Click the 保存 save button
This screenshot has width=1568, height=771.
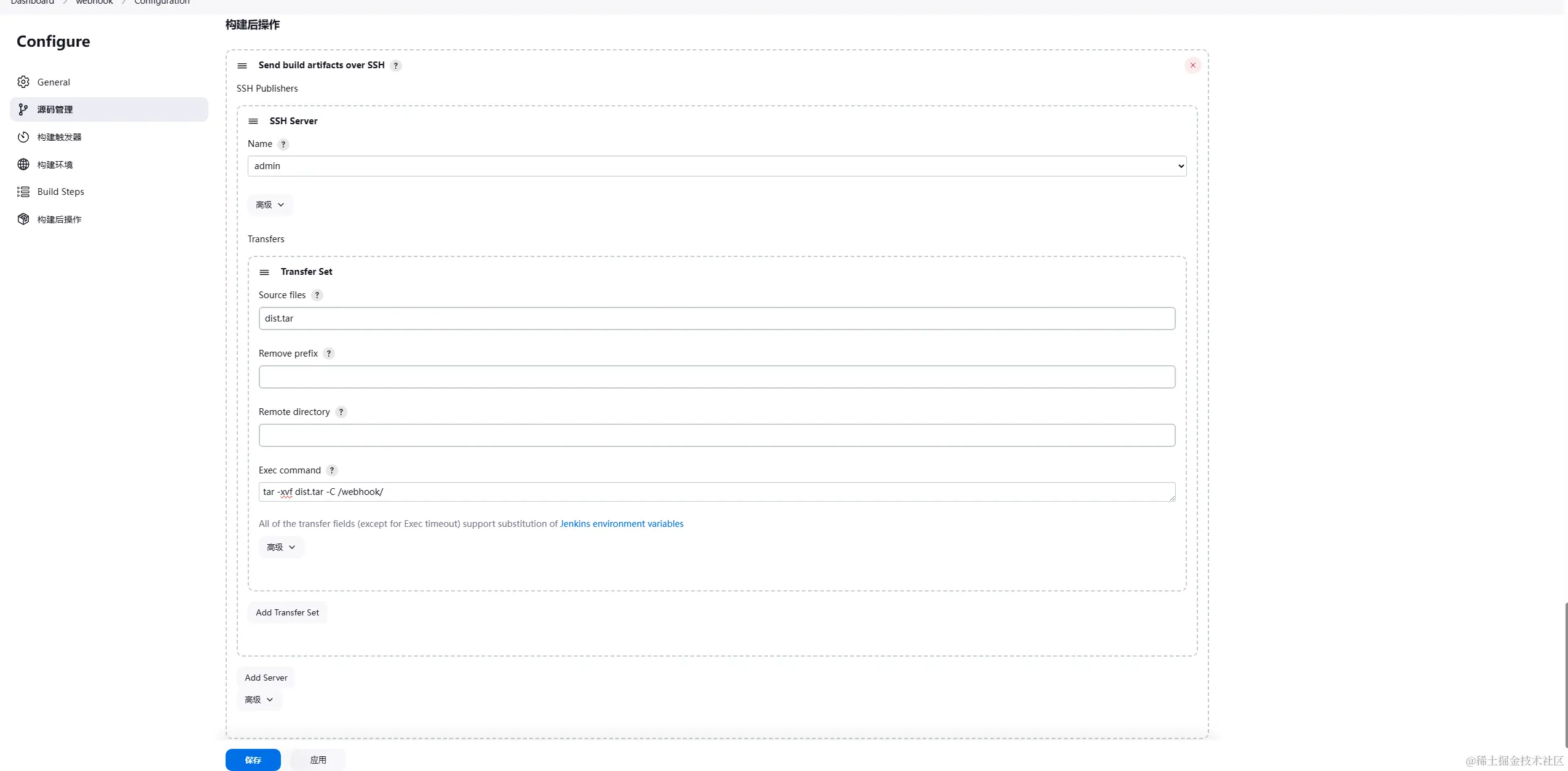coord(253,760)
